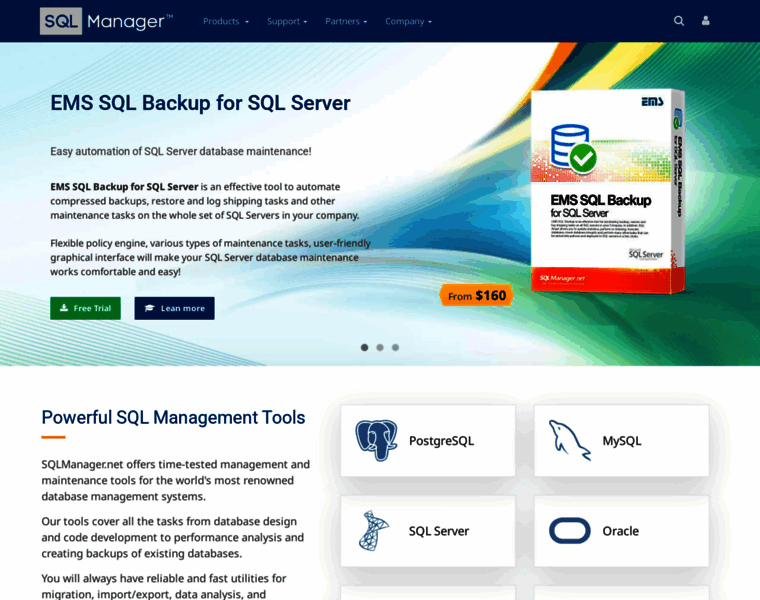Click the Lean more button

coord(174,308)
